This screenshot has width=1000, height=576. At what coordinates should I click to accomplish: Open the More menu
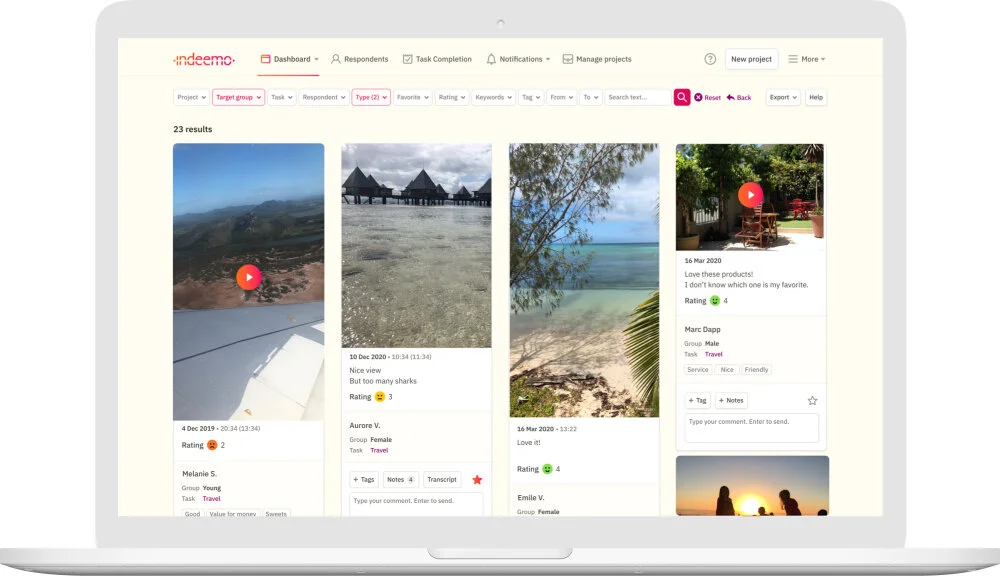click(807, 59)
